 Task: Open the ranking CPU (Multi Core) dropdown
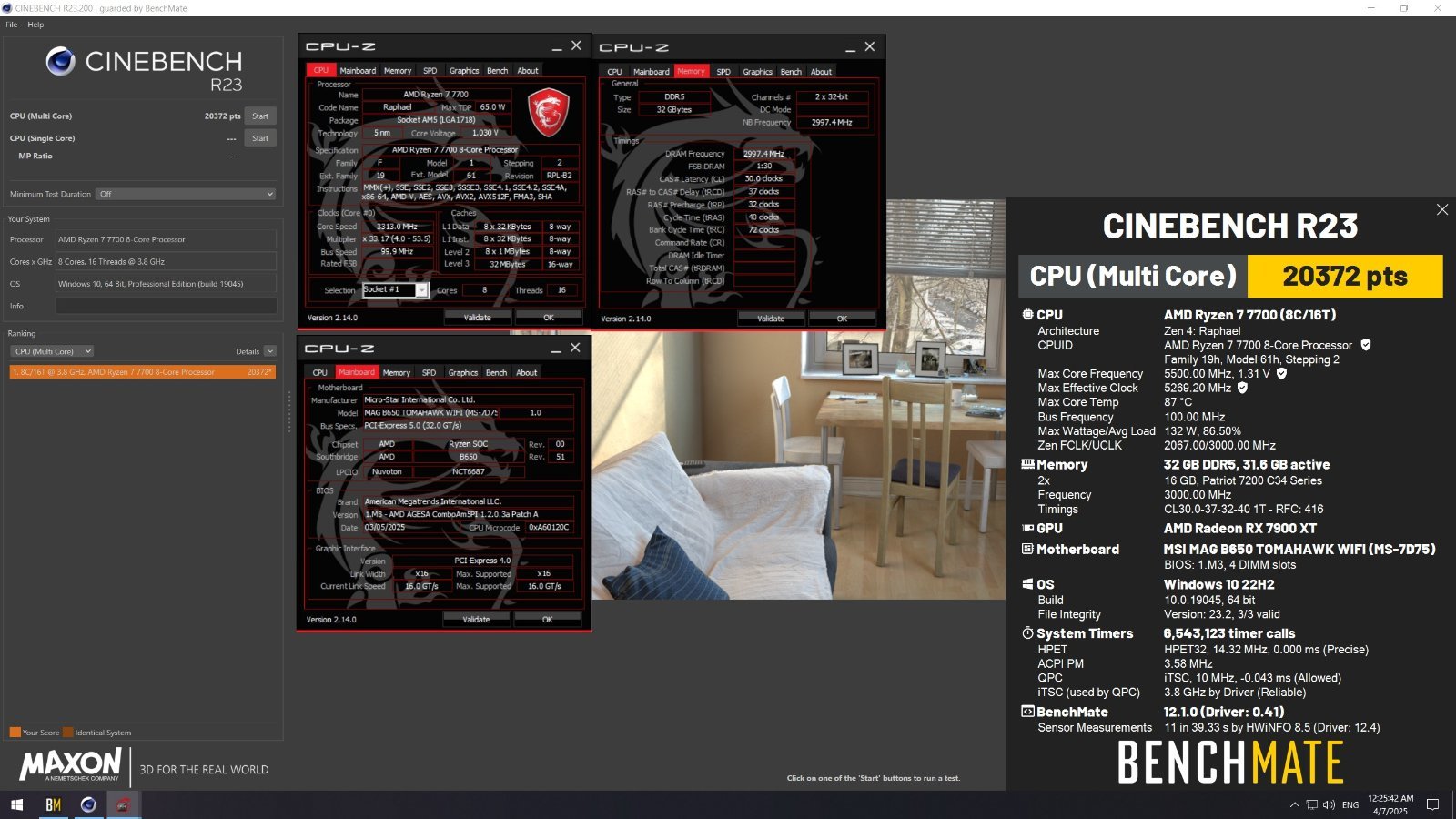[53, 351]
